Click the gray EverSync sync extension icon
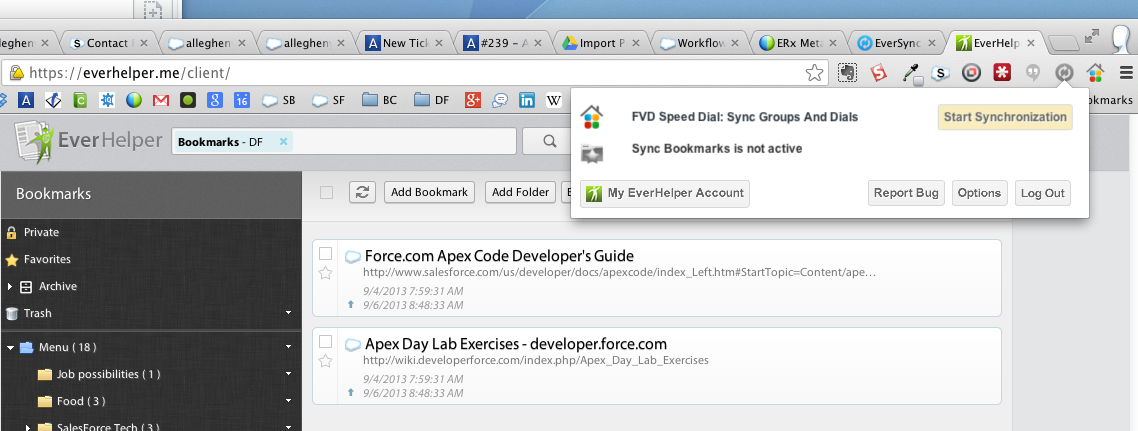1138x431 pixels. [x=1065, y=73]
